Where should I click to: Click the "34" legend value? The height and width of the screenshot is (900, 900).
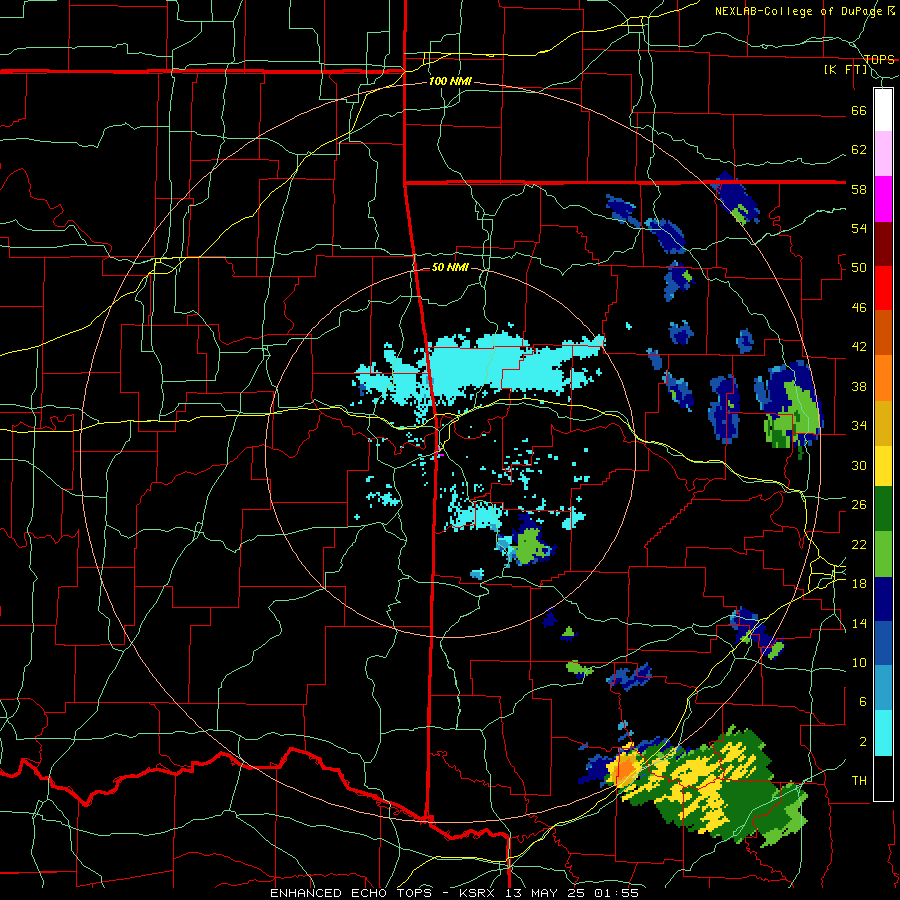[x=859, y=426]
